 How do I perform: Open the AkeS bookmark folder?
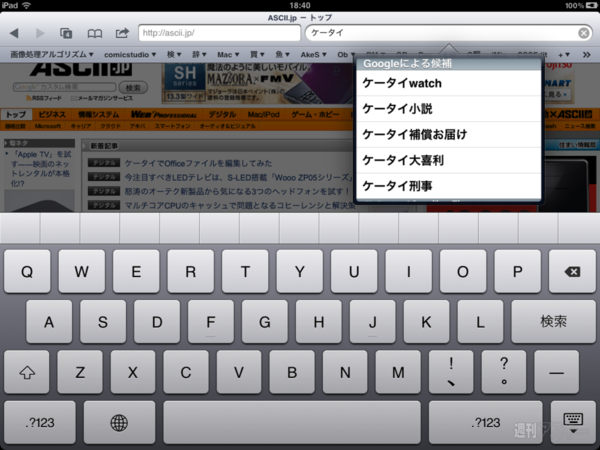(x=313, y=55)
